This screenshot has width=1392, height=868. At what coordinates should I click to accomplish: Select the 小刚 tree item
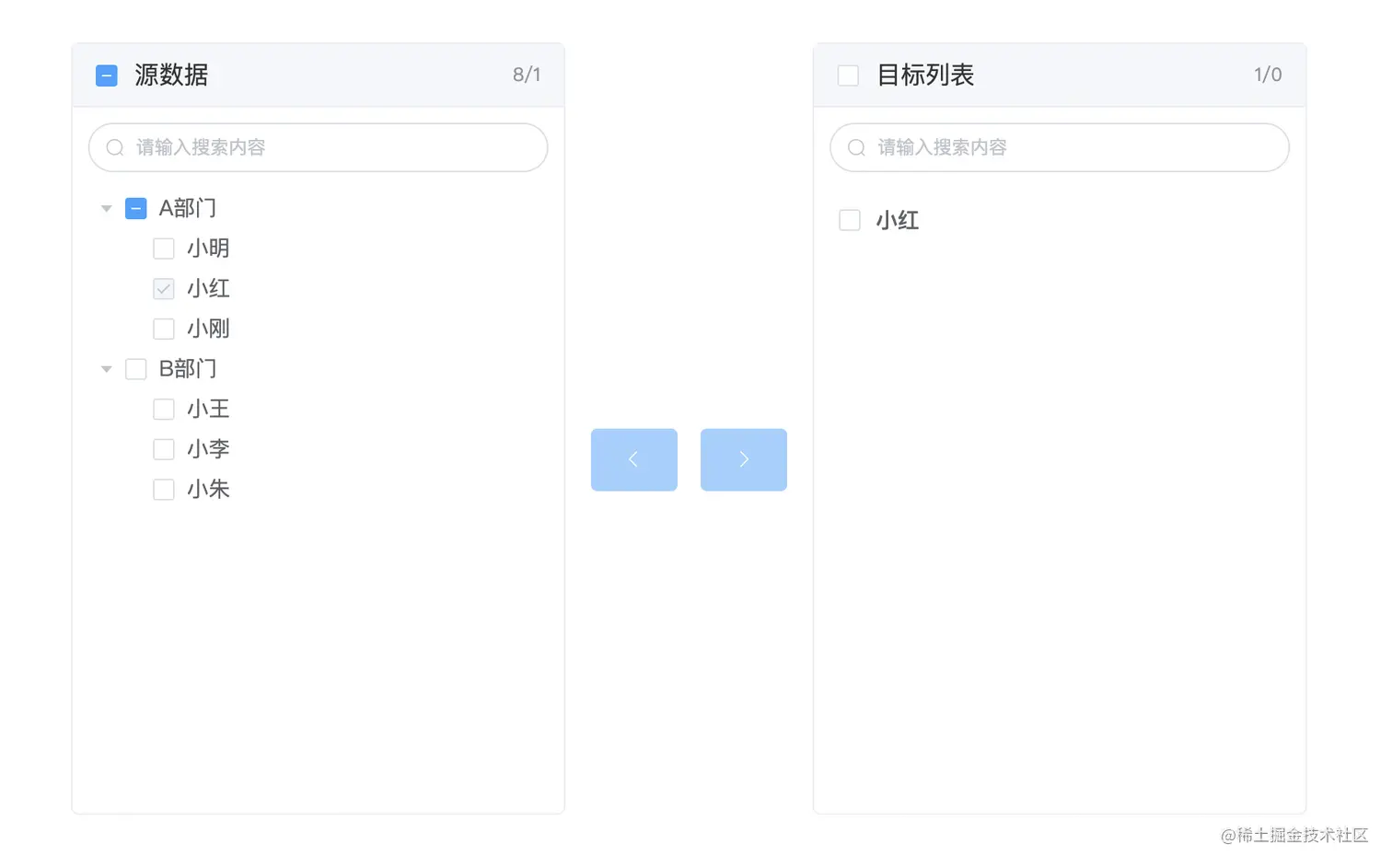click(x=208, y=328)
